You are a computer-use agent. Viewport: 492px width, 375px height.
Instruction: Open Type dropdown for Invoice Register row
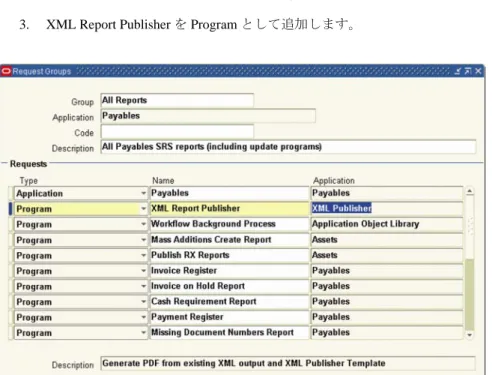coord(143,271)
